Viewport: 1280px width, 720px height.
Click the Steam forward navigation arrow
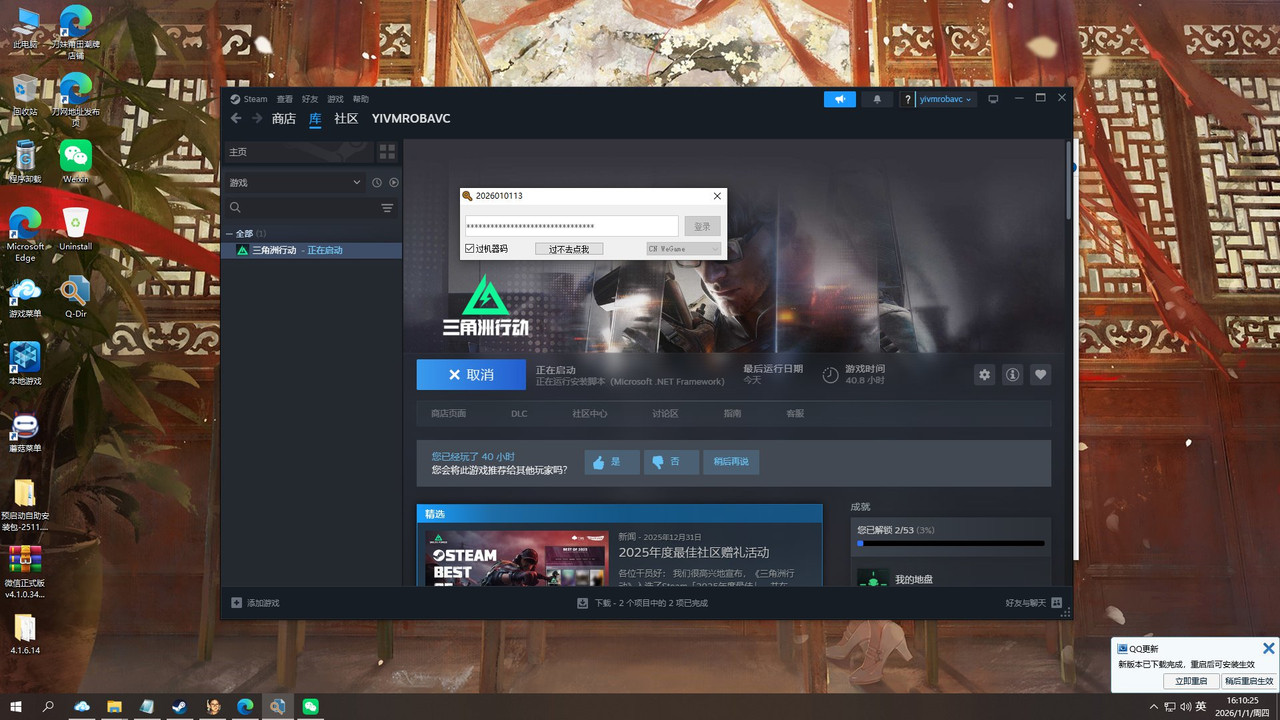pyautogui.click(x=257, y=118)
